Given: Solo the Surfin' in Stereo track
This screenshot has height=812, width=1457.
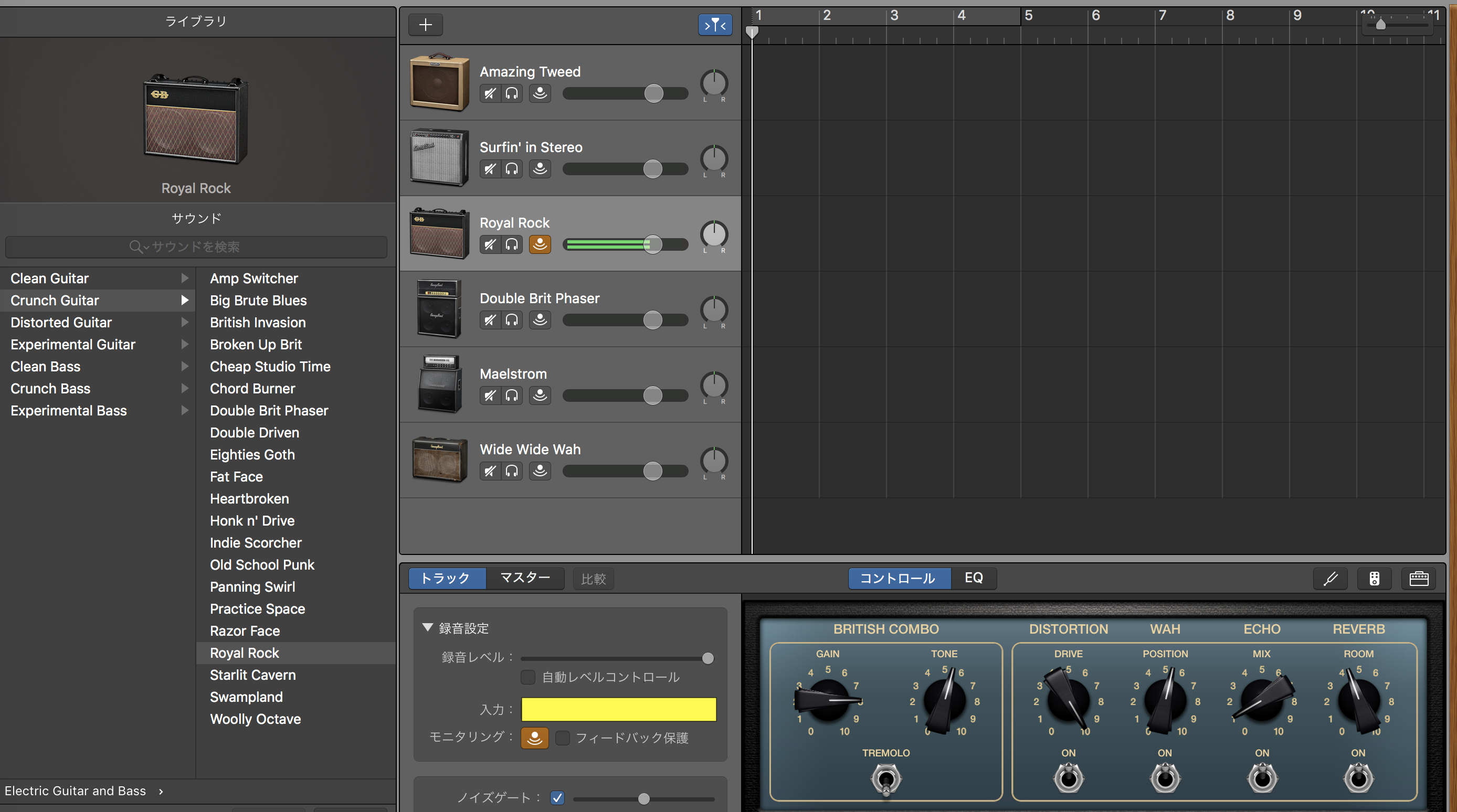Looking at the screenshot, I should [x=512, y=168].
